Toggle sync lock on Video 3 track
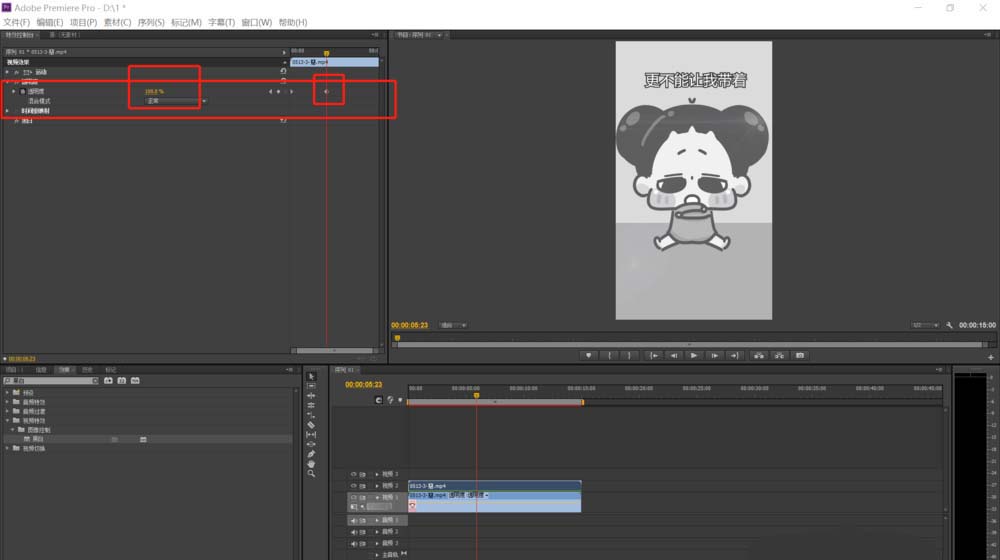The height and width of the screenshot is (560, 1000). pos(362,474)
